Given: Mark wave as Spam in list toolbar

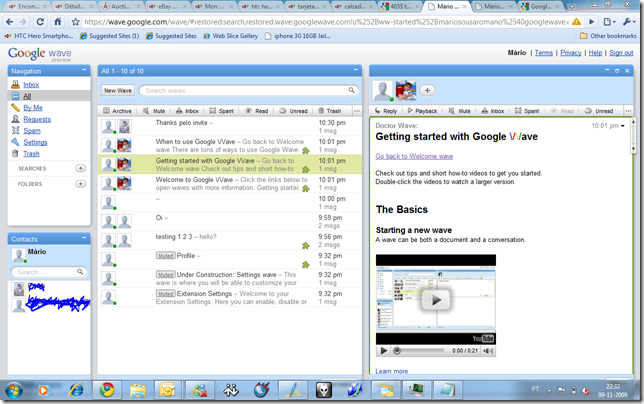Looking at the screenshot, I should click(221, 111).
